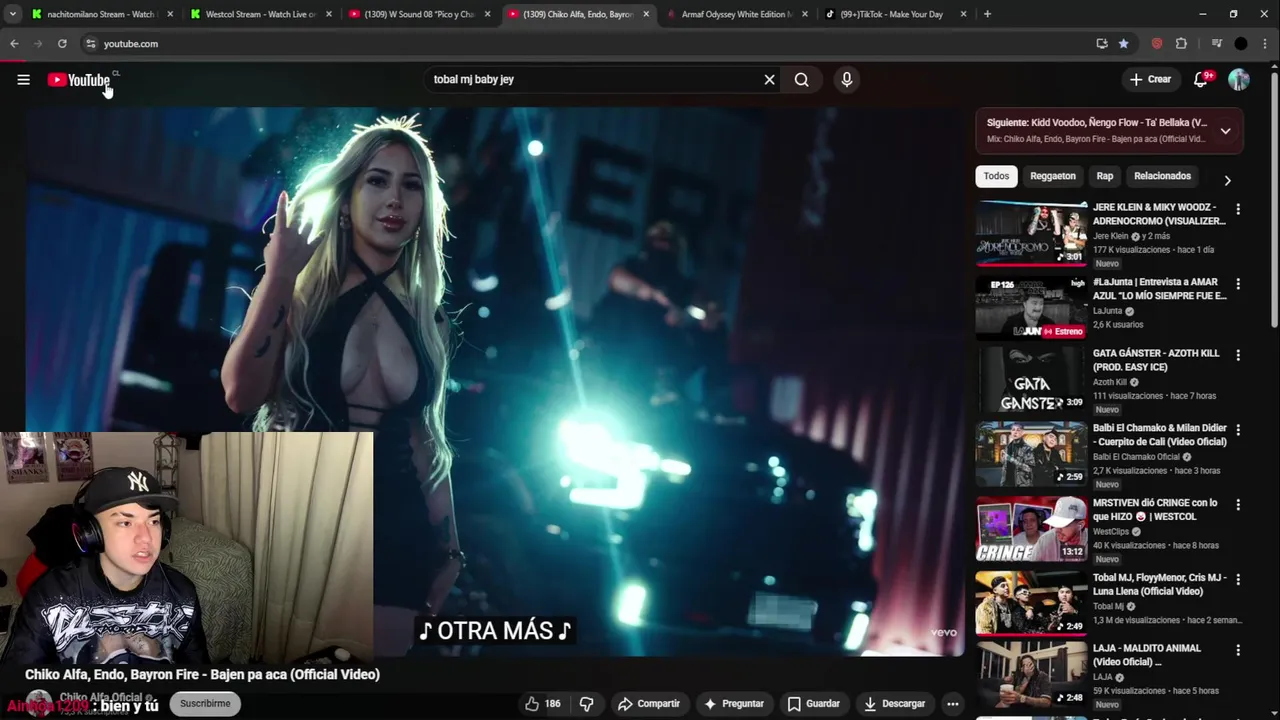Switch to nachitomilano Stream tab

[x=100, y=14]
